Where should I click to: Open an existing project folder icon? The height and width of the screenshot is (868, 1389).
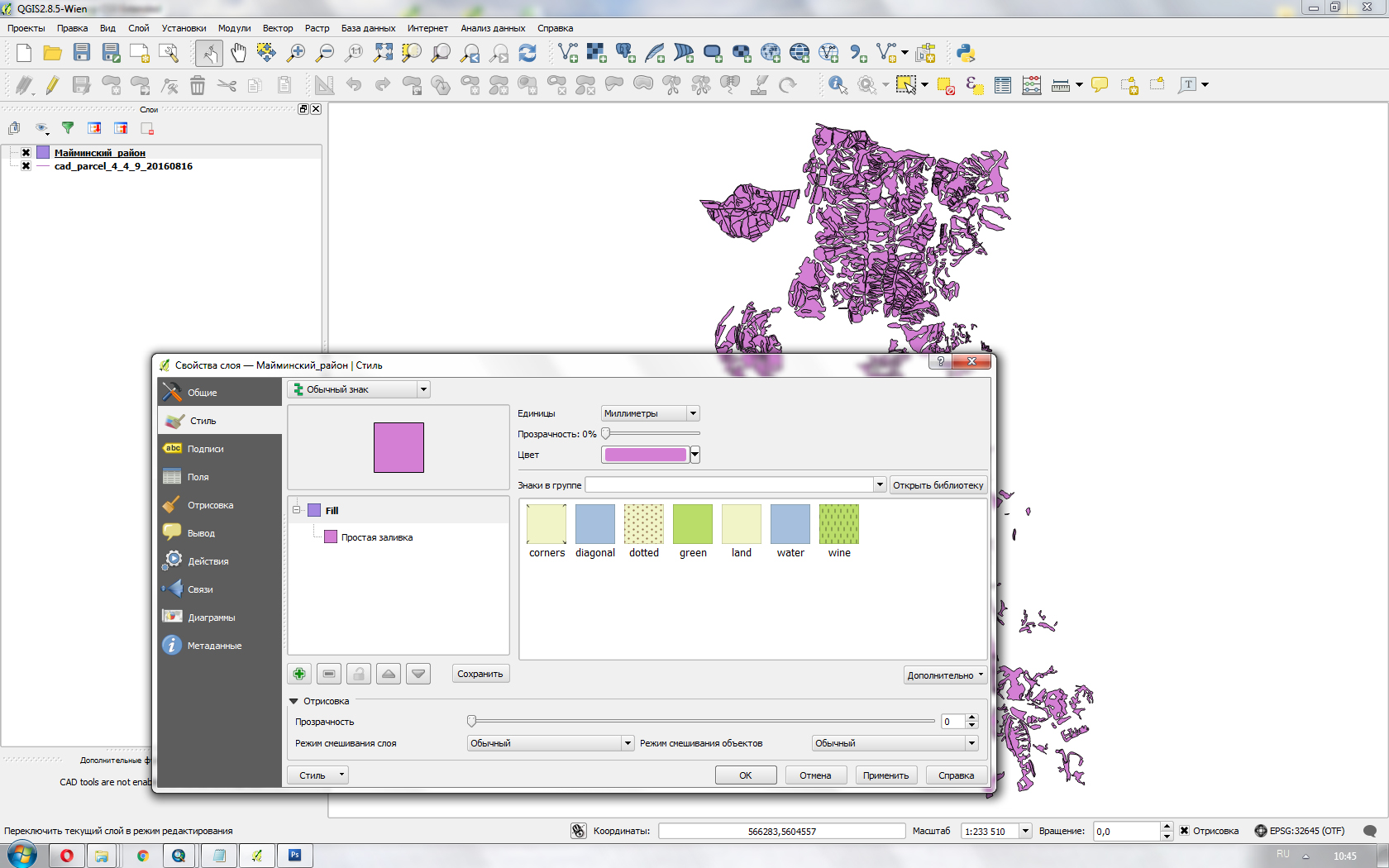52,54
